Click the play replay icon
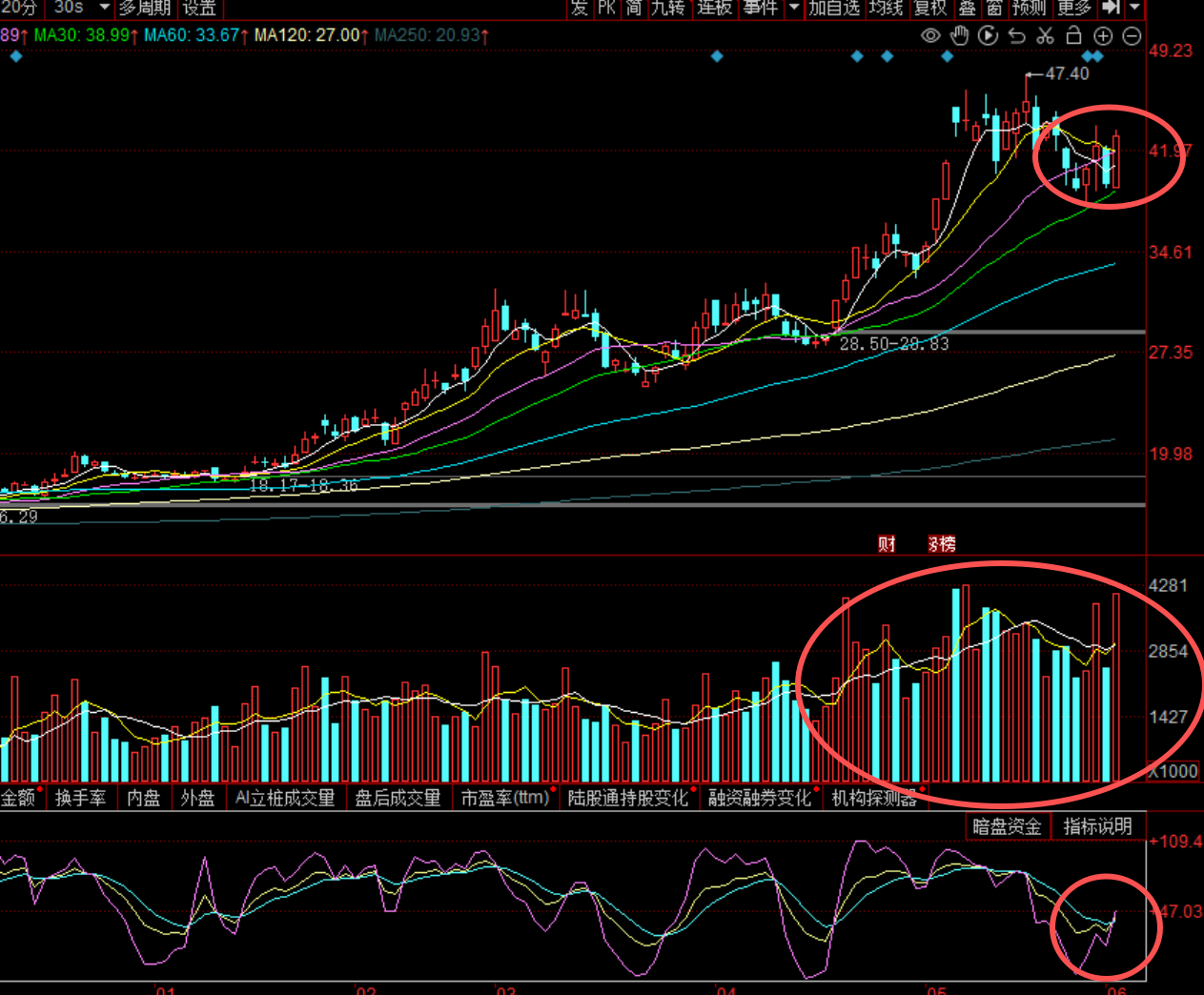The width and height of the screenshot is (1204, 995). point(988,36)
